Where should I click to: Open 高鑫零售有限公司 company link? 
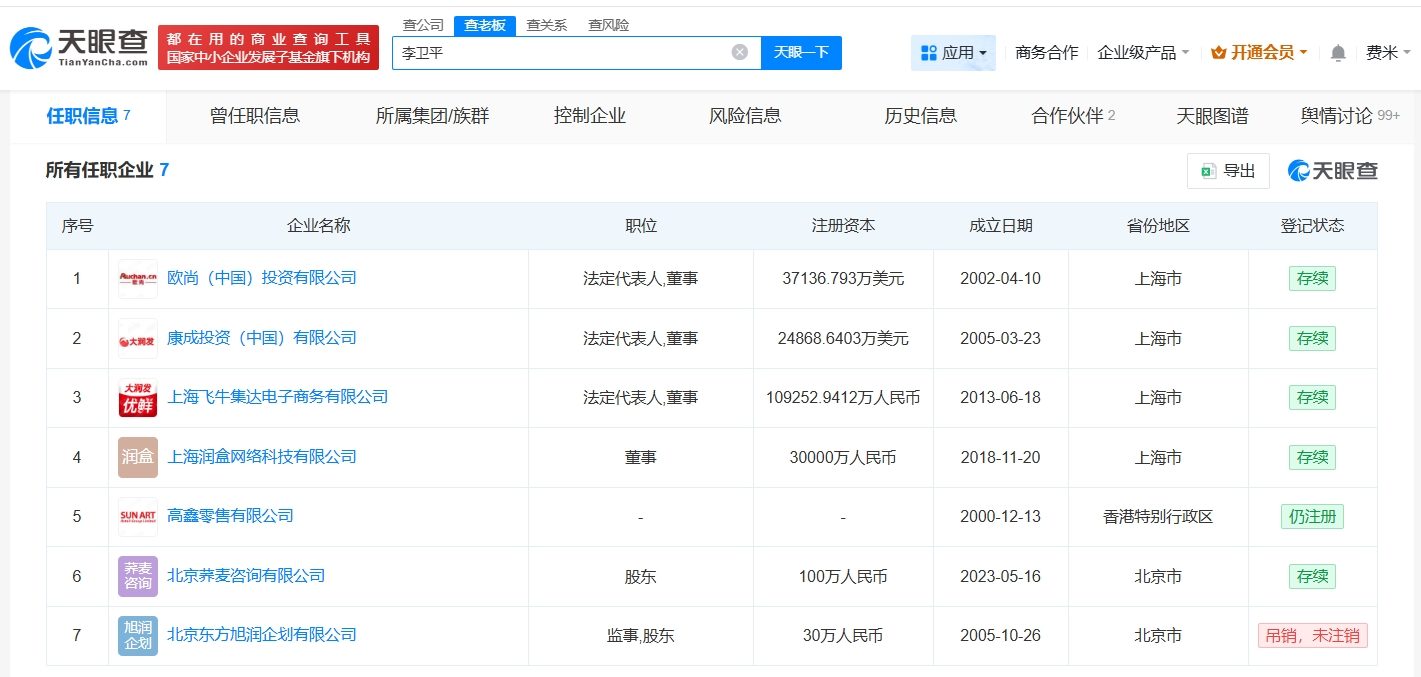(230, 516)
